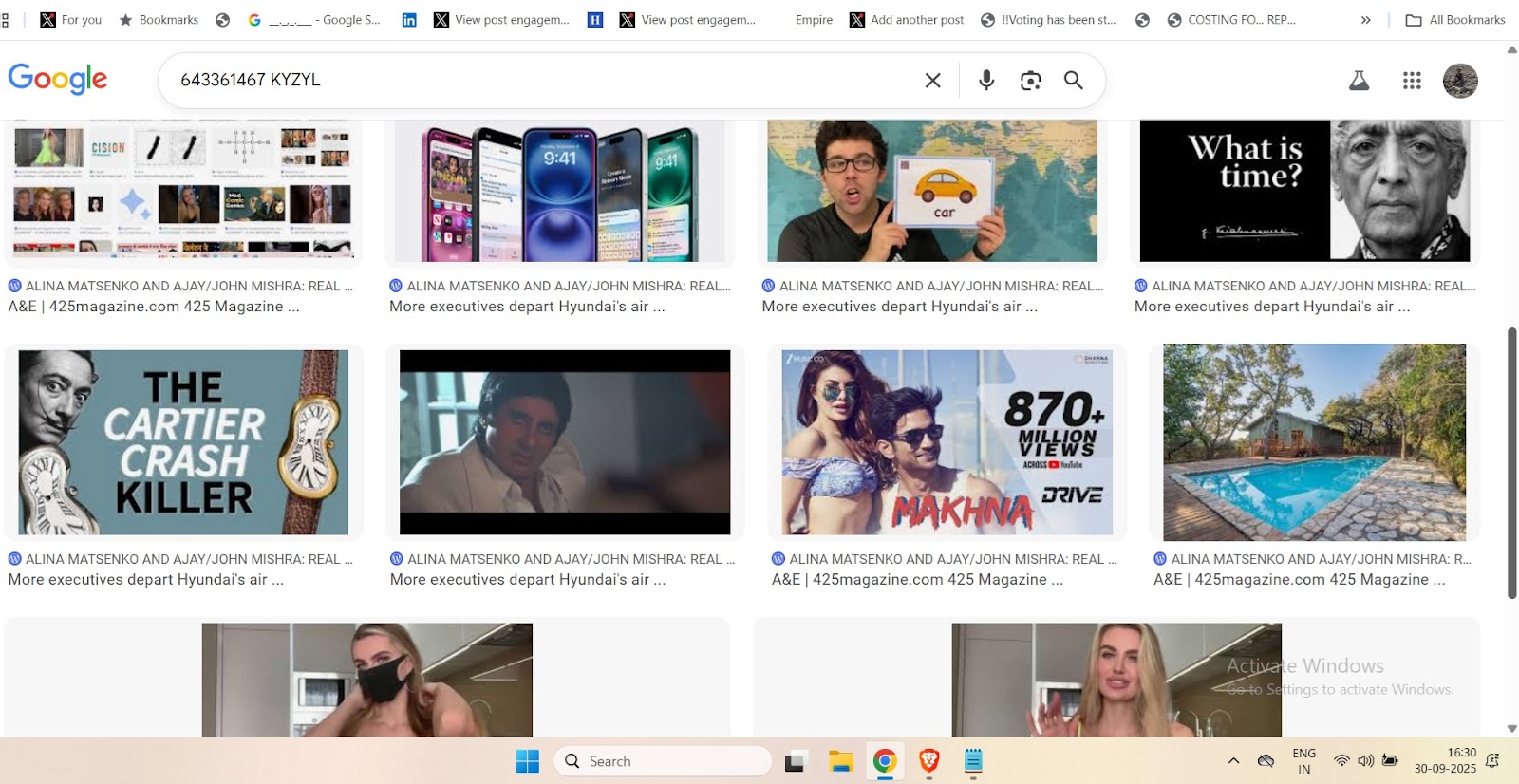Go to Google homepage via logo
The image size is (1519, 784).
tap(58, 79)
